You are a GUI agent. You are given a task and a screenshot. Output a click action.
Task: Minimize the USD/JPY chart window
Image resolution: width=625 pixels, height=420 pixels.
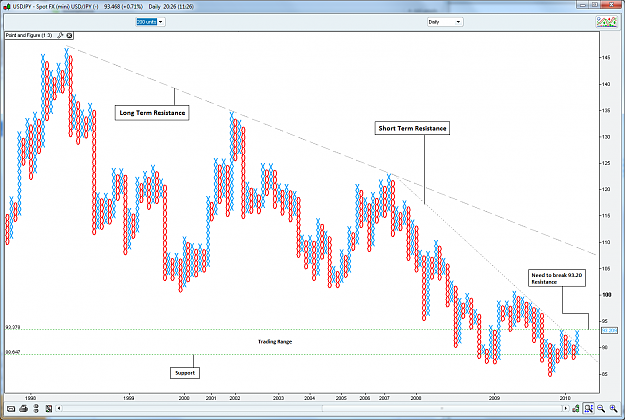583,5
